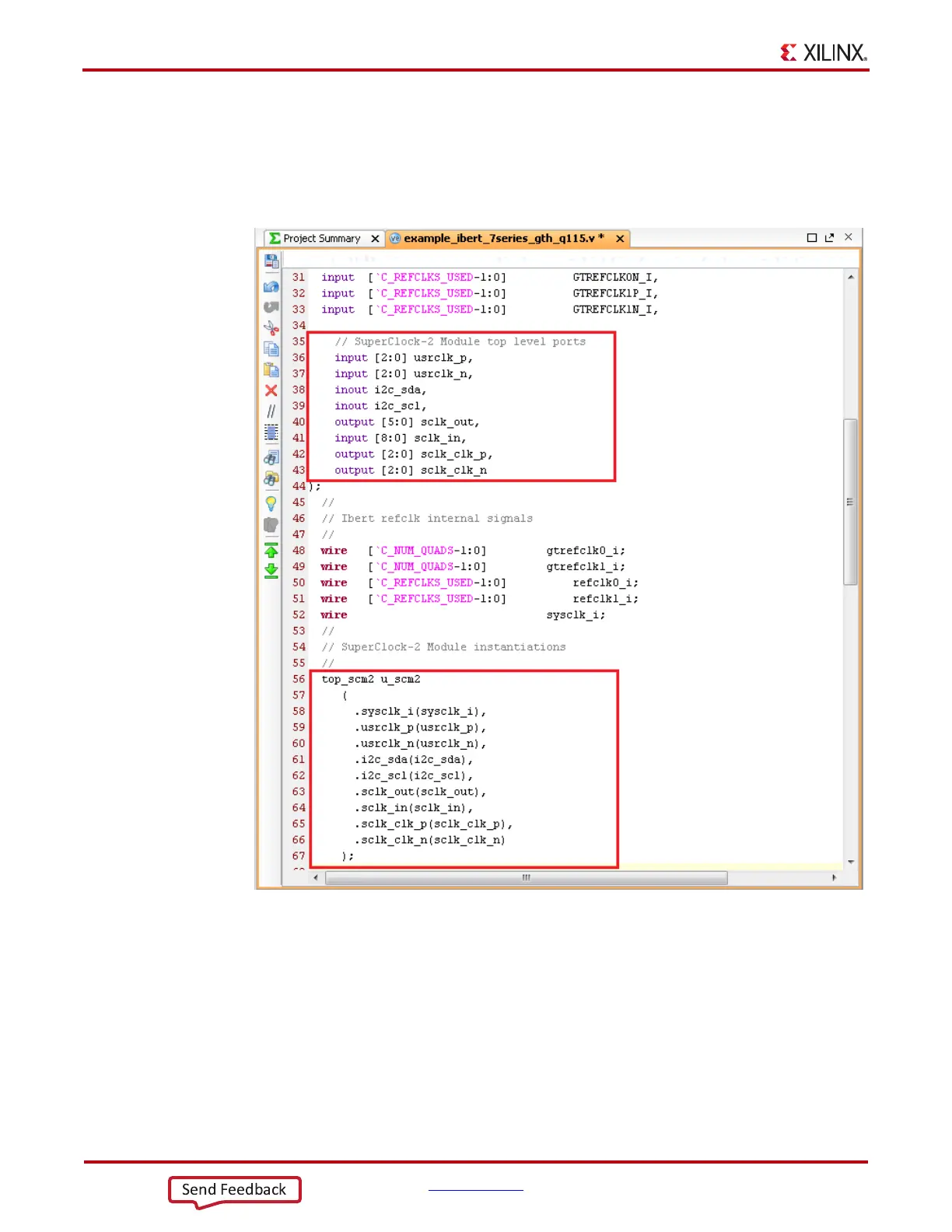This screenshot has height=1232, width=952.
Task: Open Find in Files binoculars folder icon
Action: pos(271,478)
